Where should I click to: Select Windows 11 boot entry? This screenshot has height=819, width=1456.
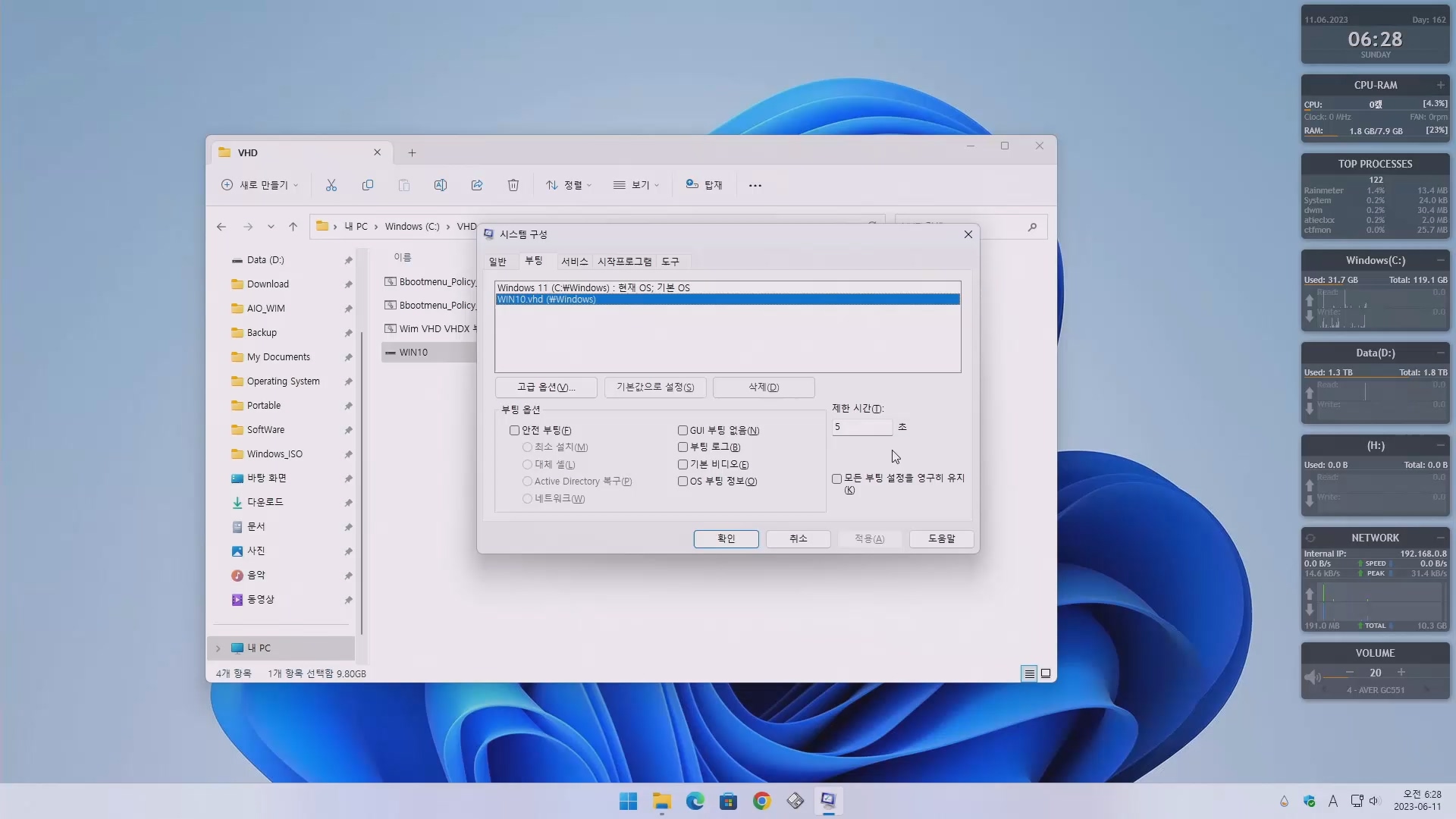(x=727, y=288)
